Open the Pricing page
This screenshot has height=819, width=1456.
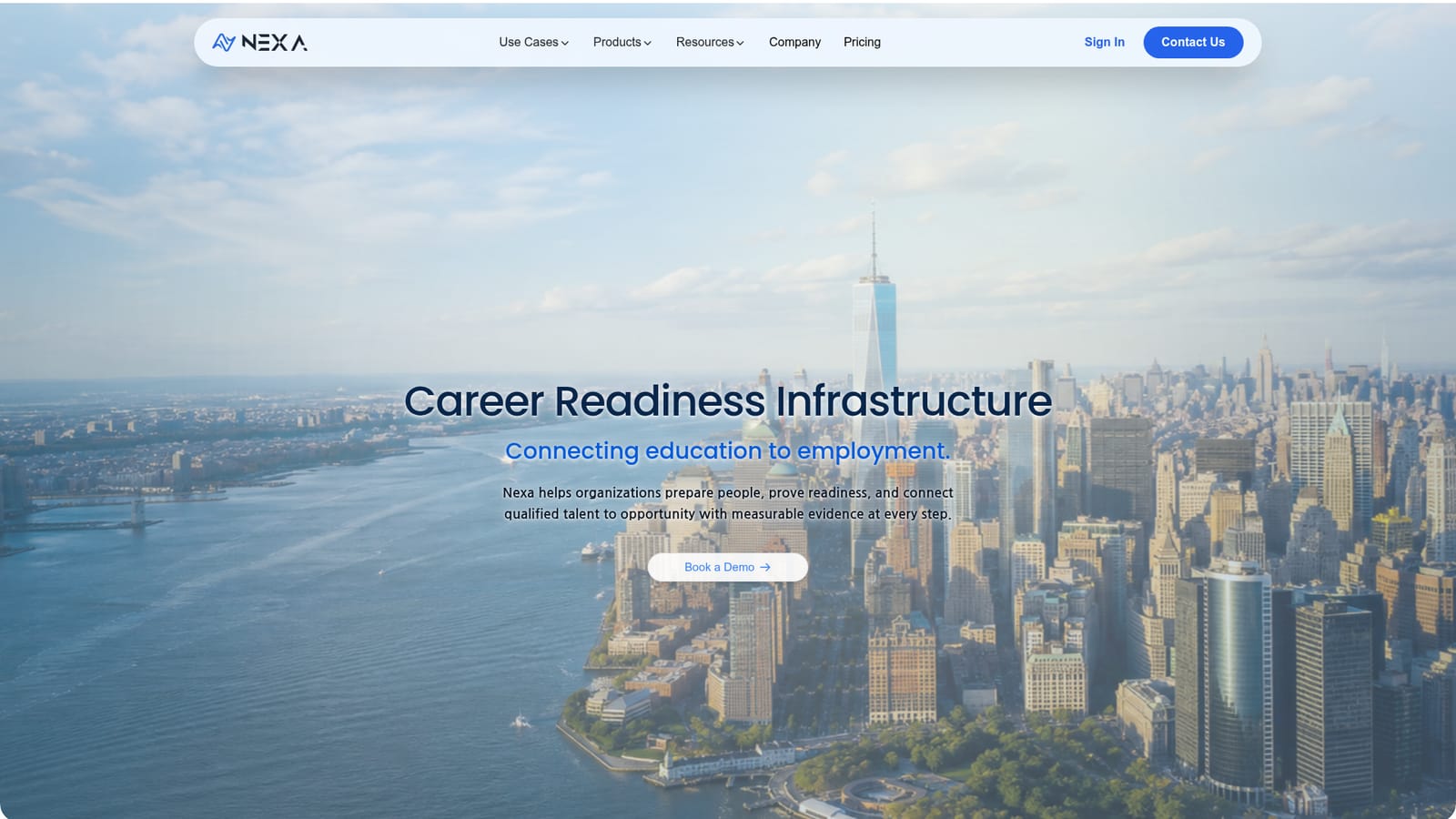point(862,42)
